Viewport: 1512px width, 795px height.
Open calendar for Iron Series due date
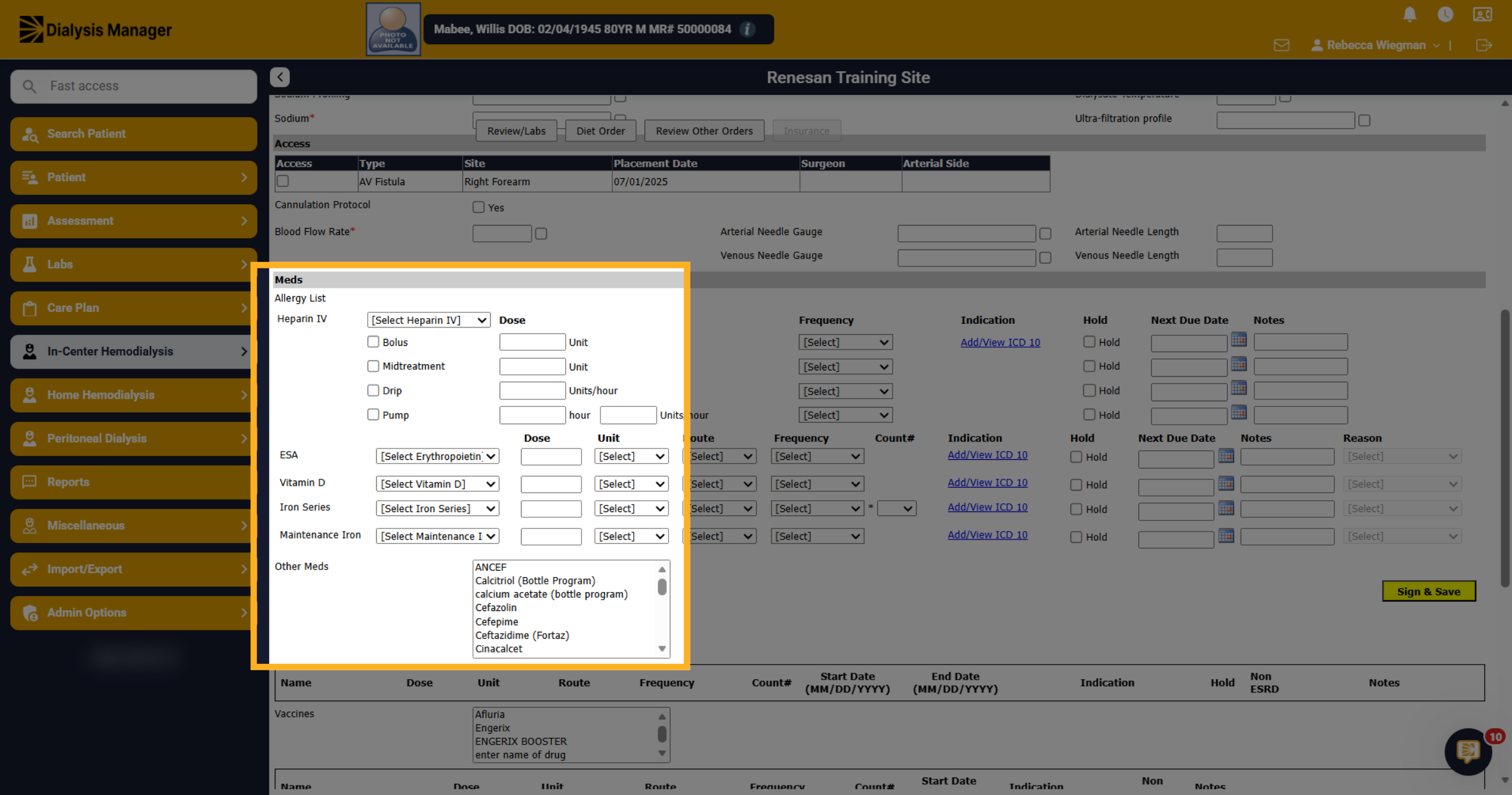pyautogui.click(x=1226, y=507)
